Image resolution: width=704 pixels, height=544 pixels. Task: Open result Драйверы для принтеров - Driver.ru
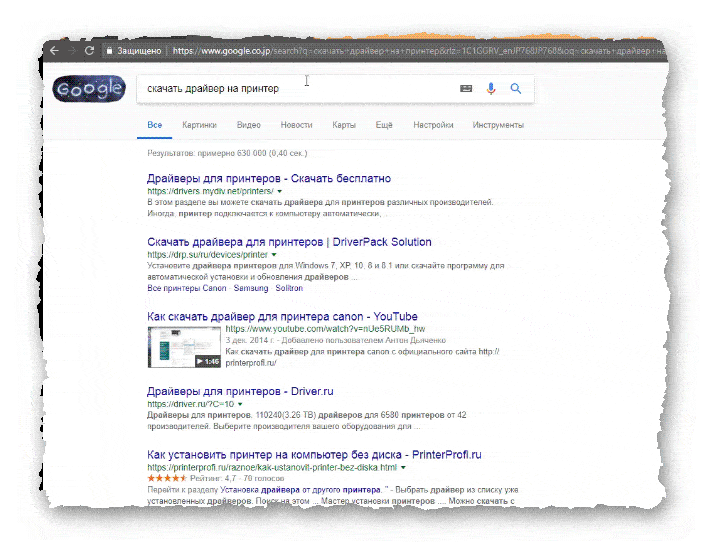point(240,391)
